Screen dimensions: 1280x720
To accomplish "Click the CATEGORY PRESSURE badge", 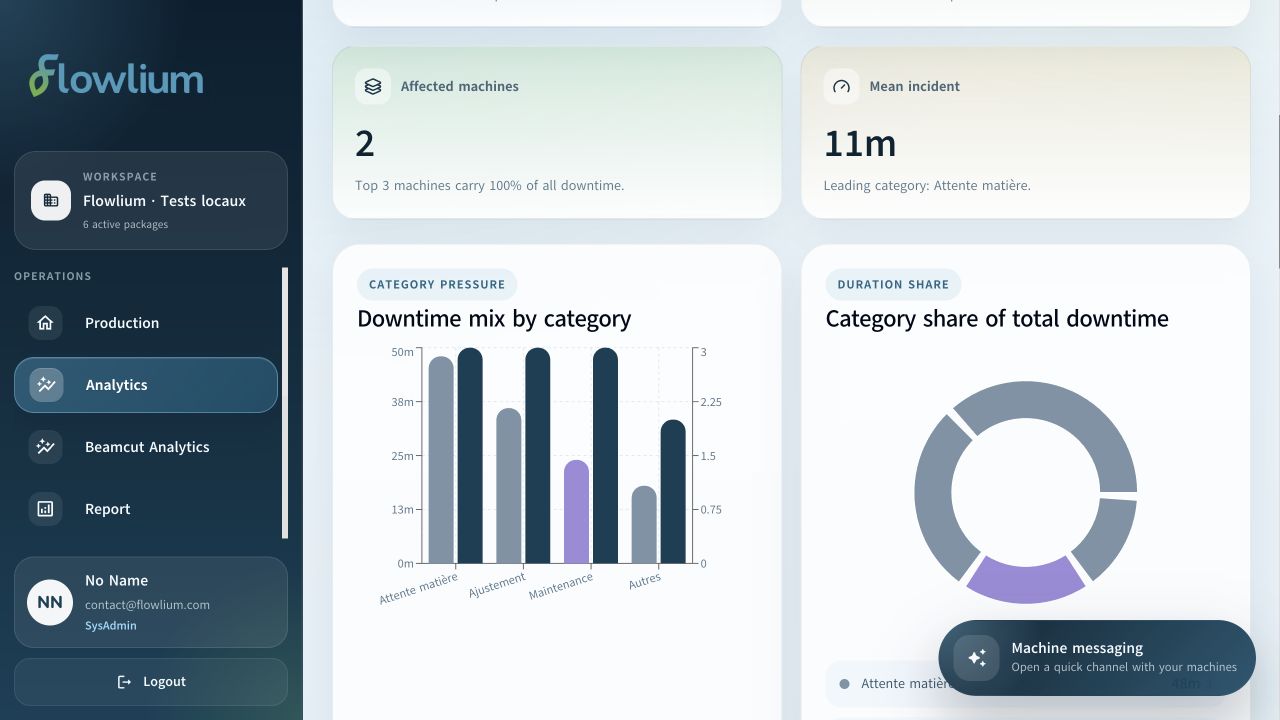I will (x=437, y=284).
